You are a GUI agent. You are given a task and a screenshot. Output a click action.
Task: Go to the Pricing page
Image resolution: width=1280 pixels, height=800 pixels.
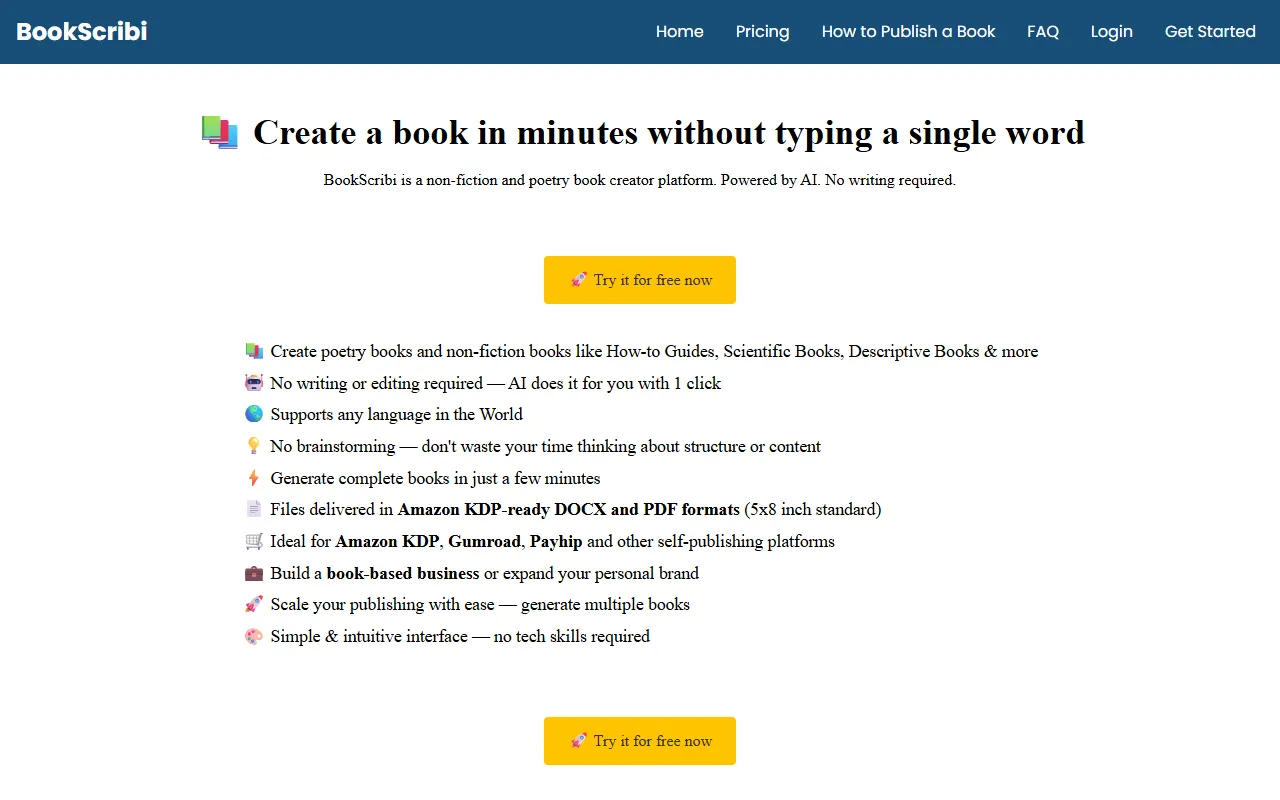click(x=763, y=31)
